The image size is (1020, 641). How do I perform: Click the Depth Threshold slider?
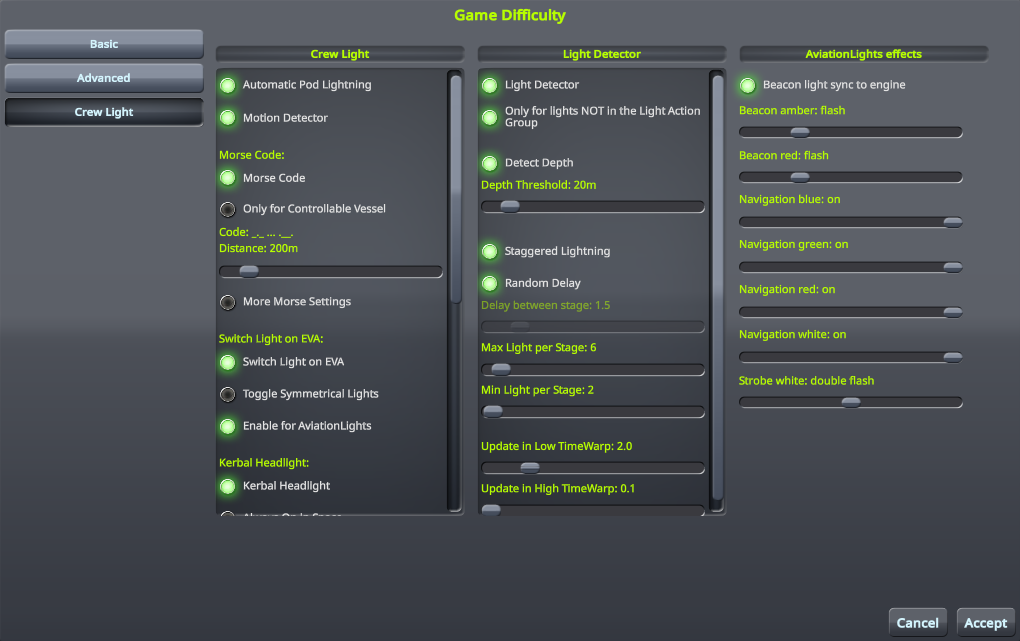593,206
